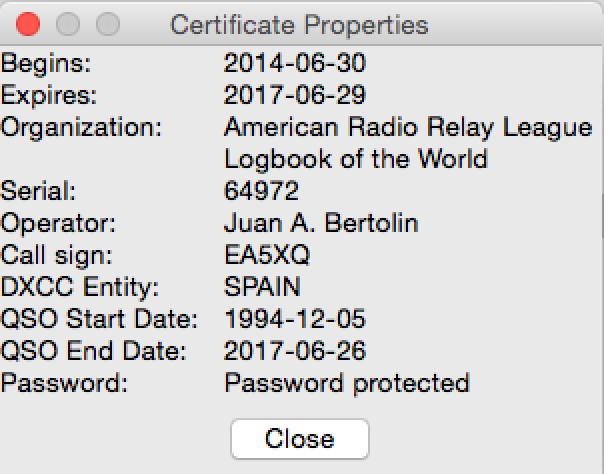Click the DXCC entity value SPAIN

coord(262,286)
